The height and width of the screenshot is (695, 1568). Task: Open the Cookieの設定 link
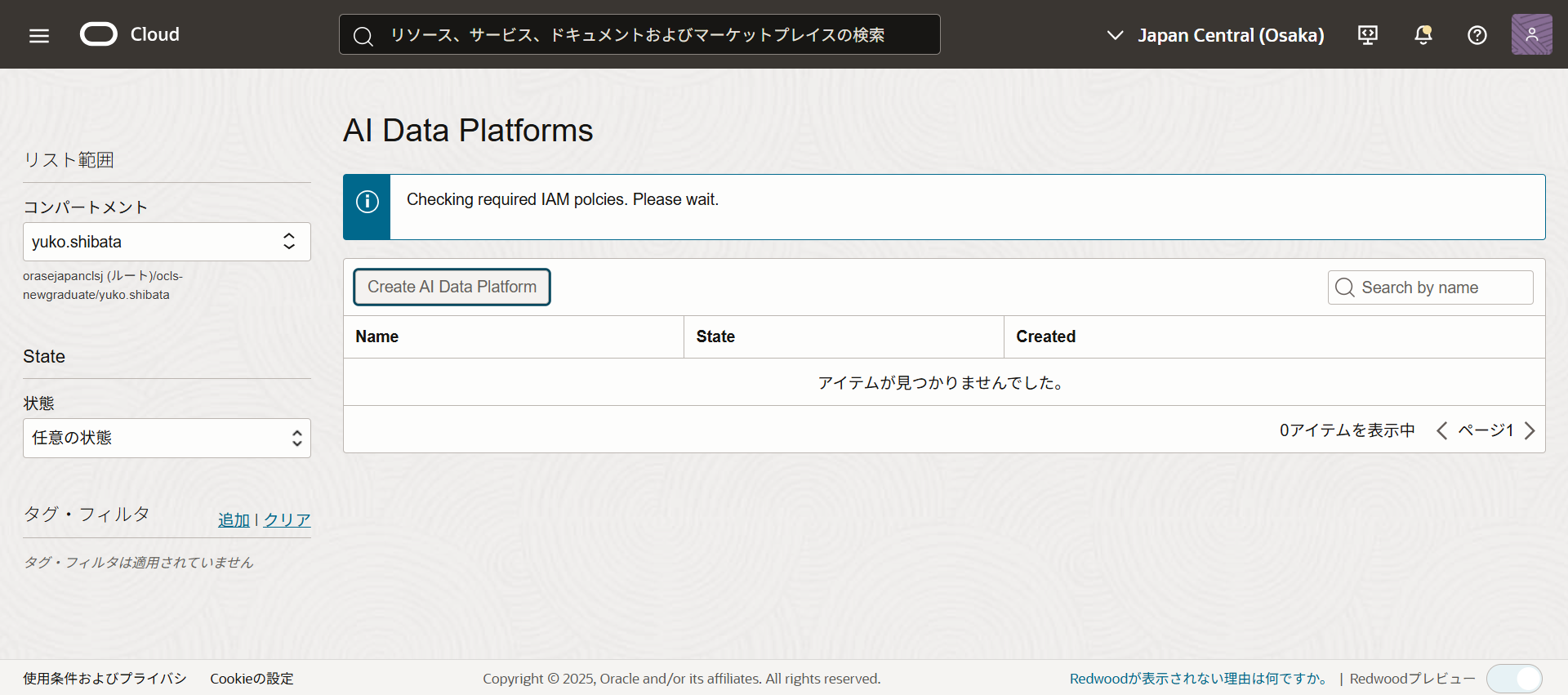click(x=252, y=679)
